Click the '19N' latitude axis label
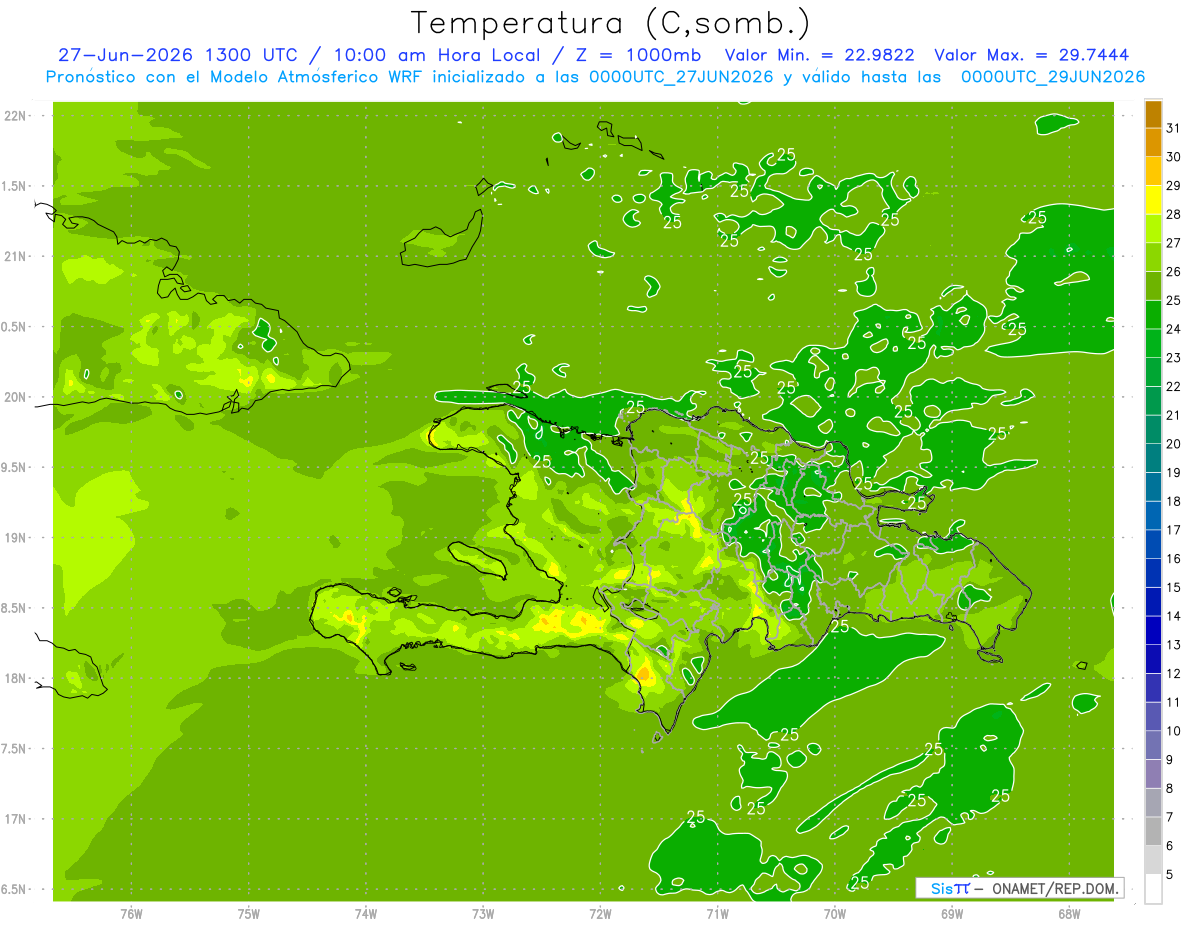This screenshot has height=927, width=1200. click(17, 538)
